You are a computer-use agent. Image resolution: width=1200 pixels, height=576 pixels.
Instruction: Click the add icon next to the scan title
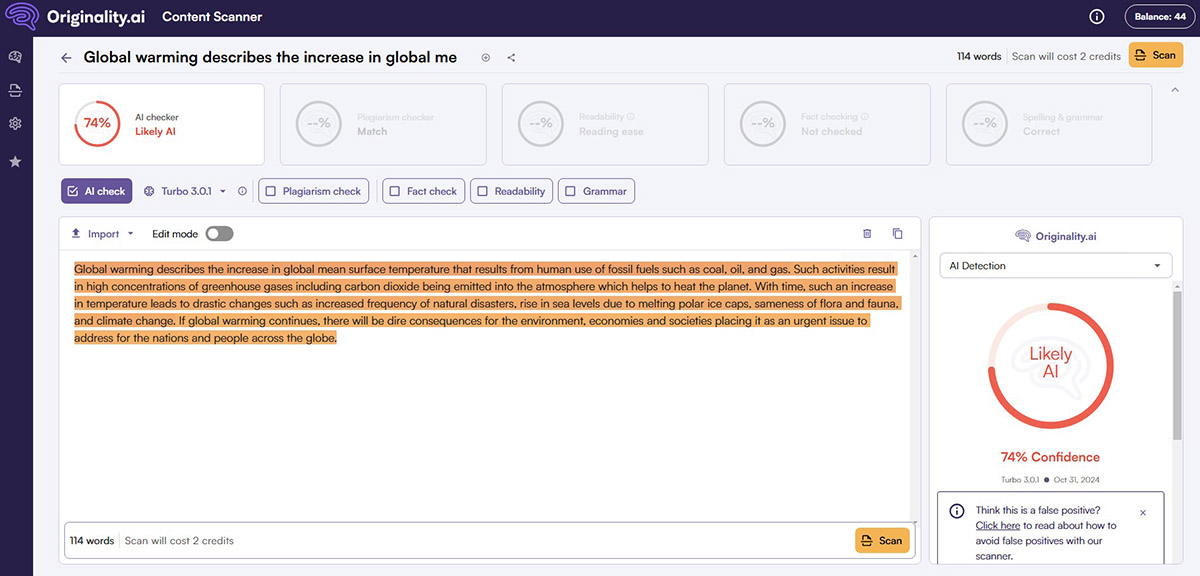tap(486, 58)
